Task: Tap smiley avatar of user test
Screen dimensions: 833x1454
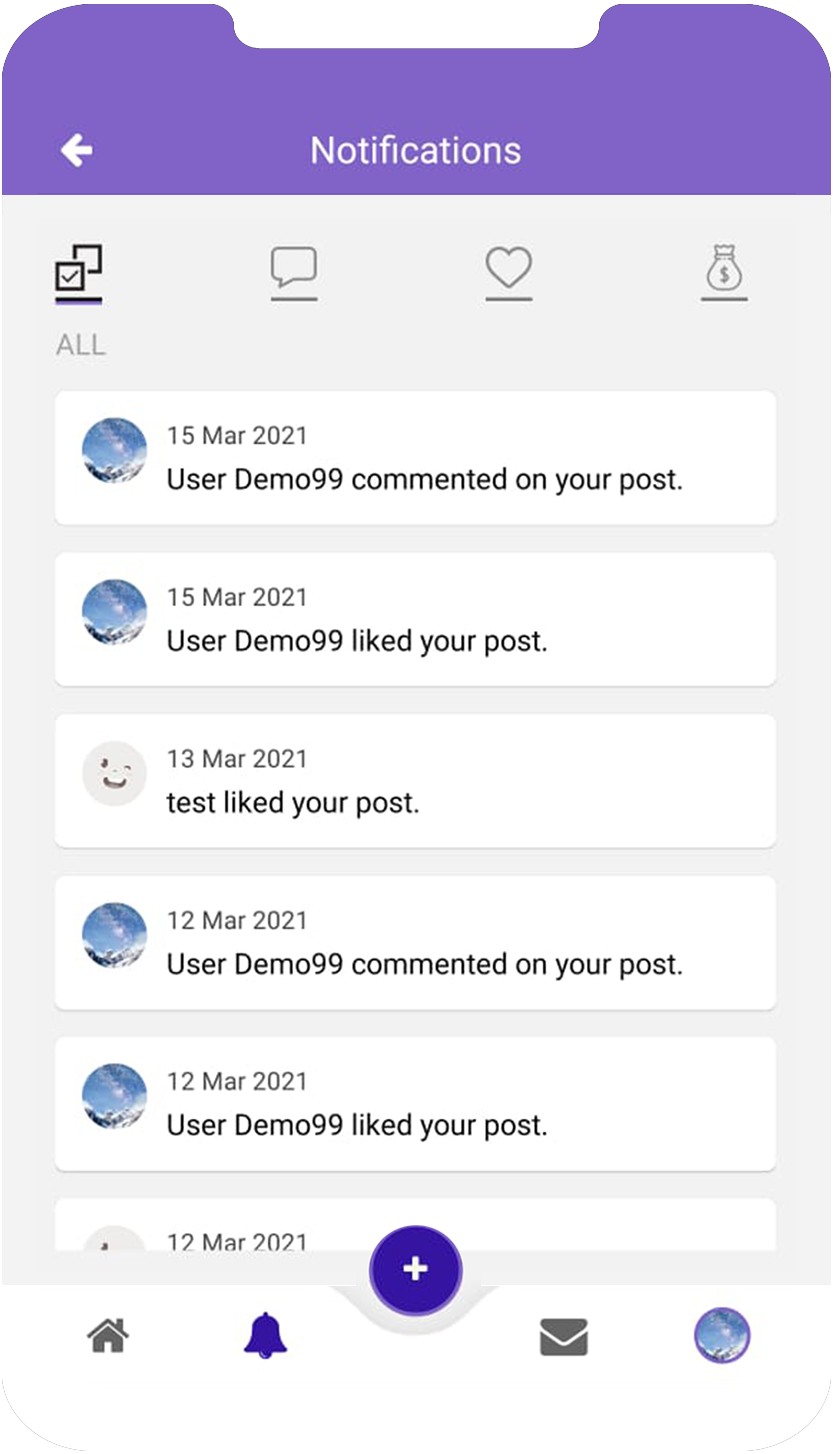Action: pyautogui.click(x=114, y=774)
